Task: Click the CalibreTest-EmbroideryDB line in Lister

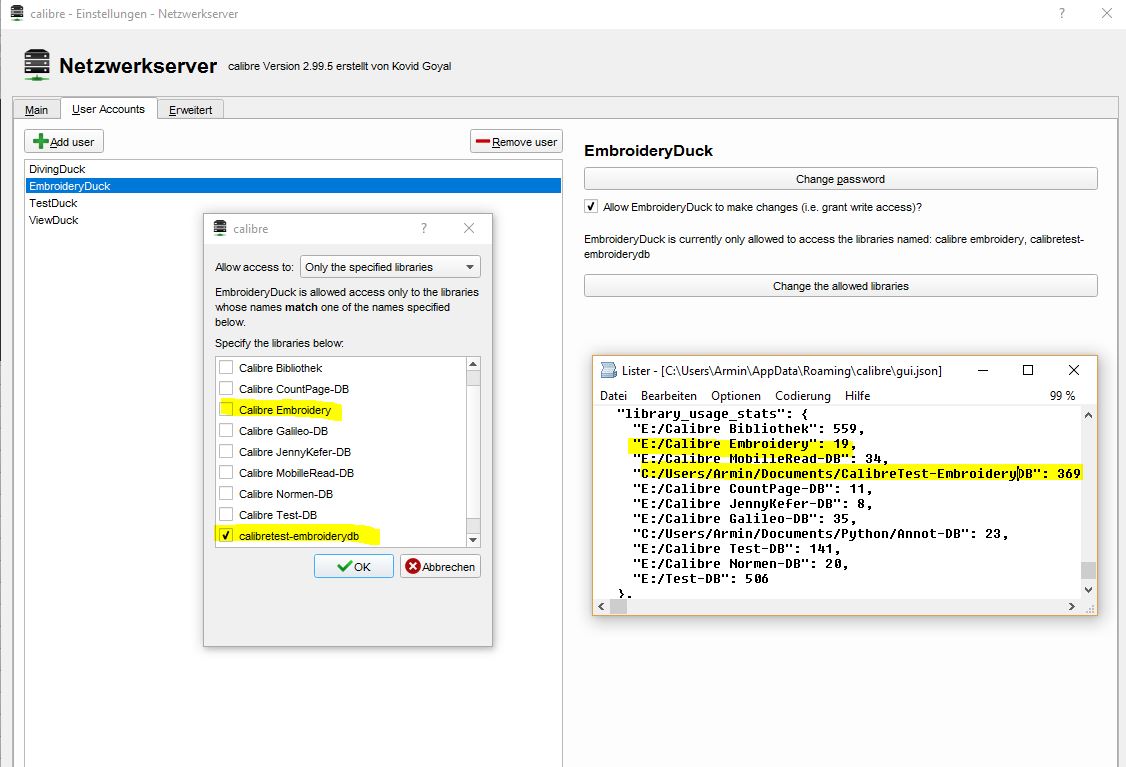Action: point(857,473)
